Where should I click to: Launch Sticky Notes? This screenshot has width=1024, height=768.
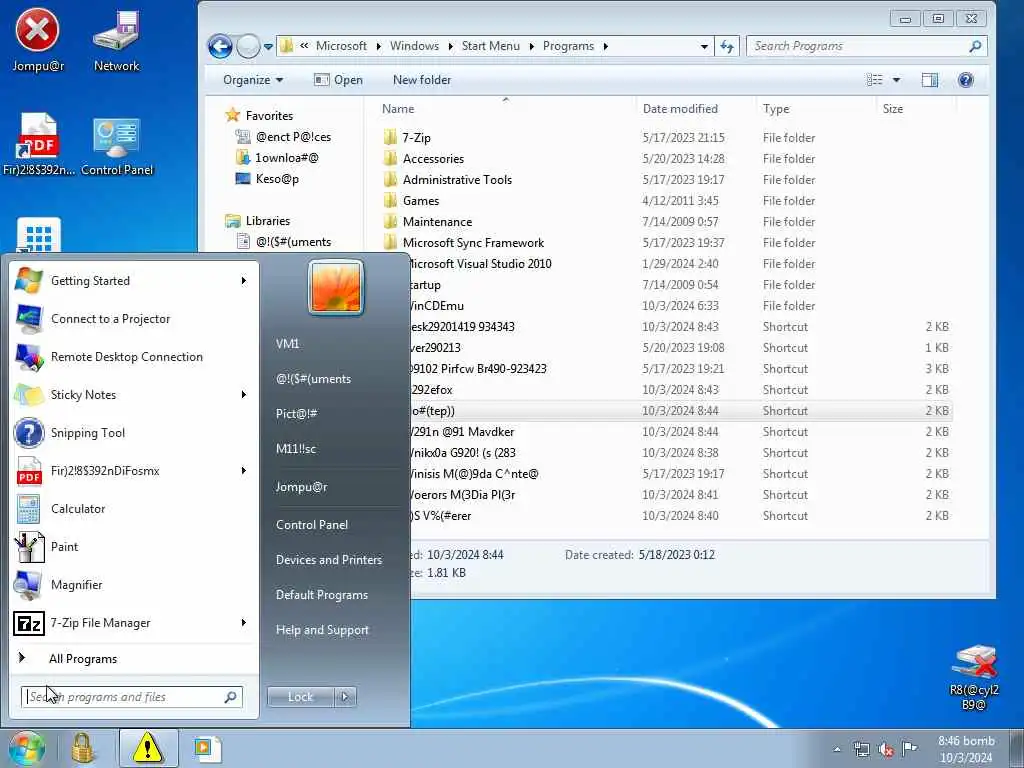[x=134, y=394]
